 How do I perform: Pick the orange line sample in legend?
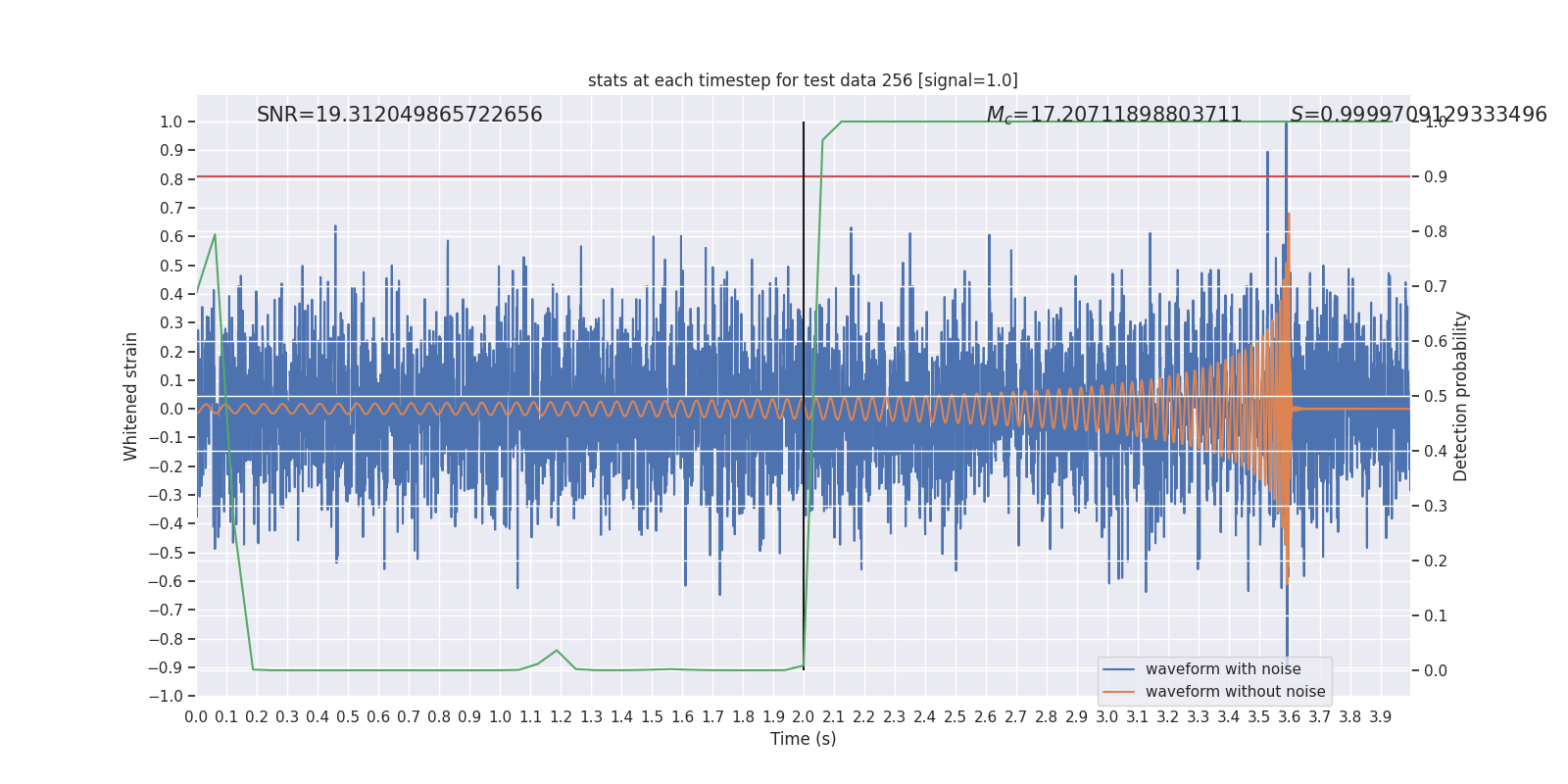tap(1118, 692)
